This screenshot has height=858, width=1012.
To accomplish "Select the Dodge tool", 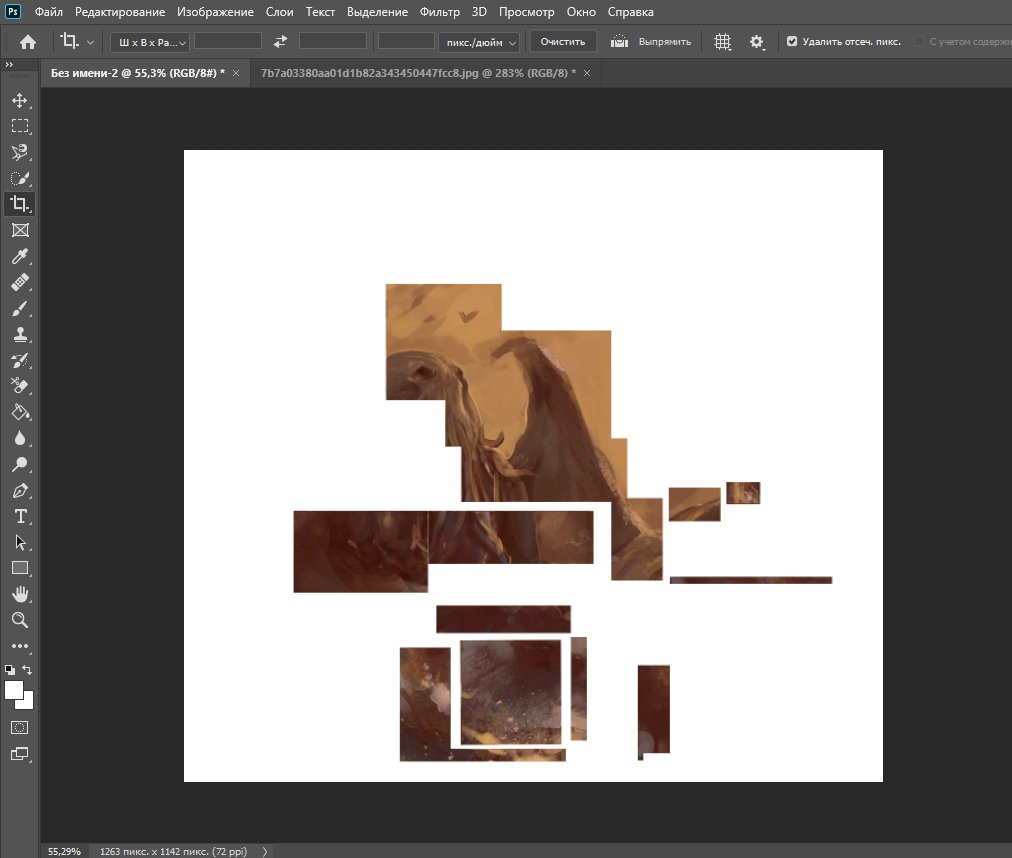I will (x=20, y=464).
